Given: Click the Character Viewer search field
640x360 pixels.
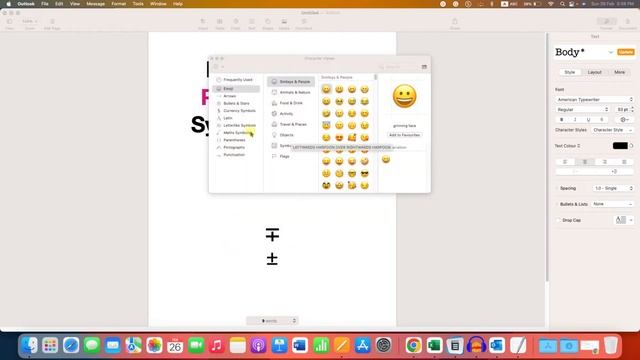Looking at the screenshot, I should point(398,67).
